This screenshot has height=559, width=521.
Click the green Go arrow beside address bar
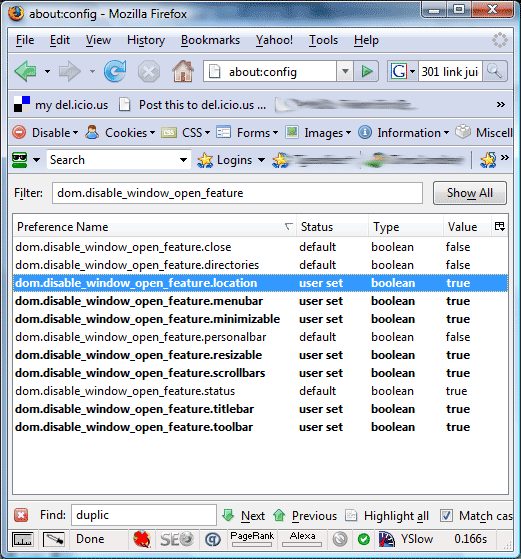[366, 72]
